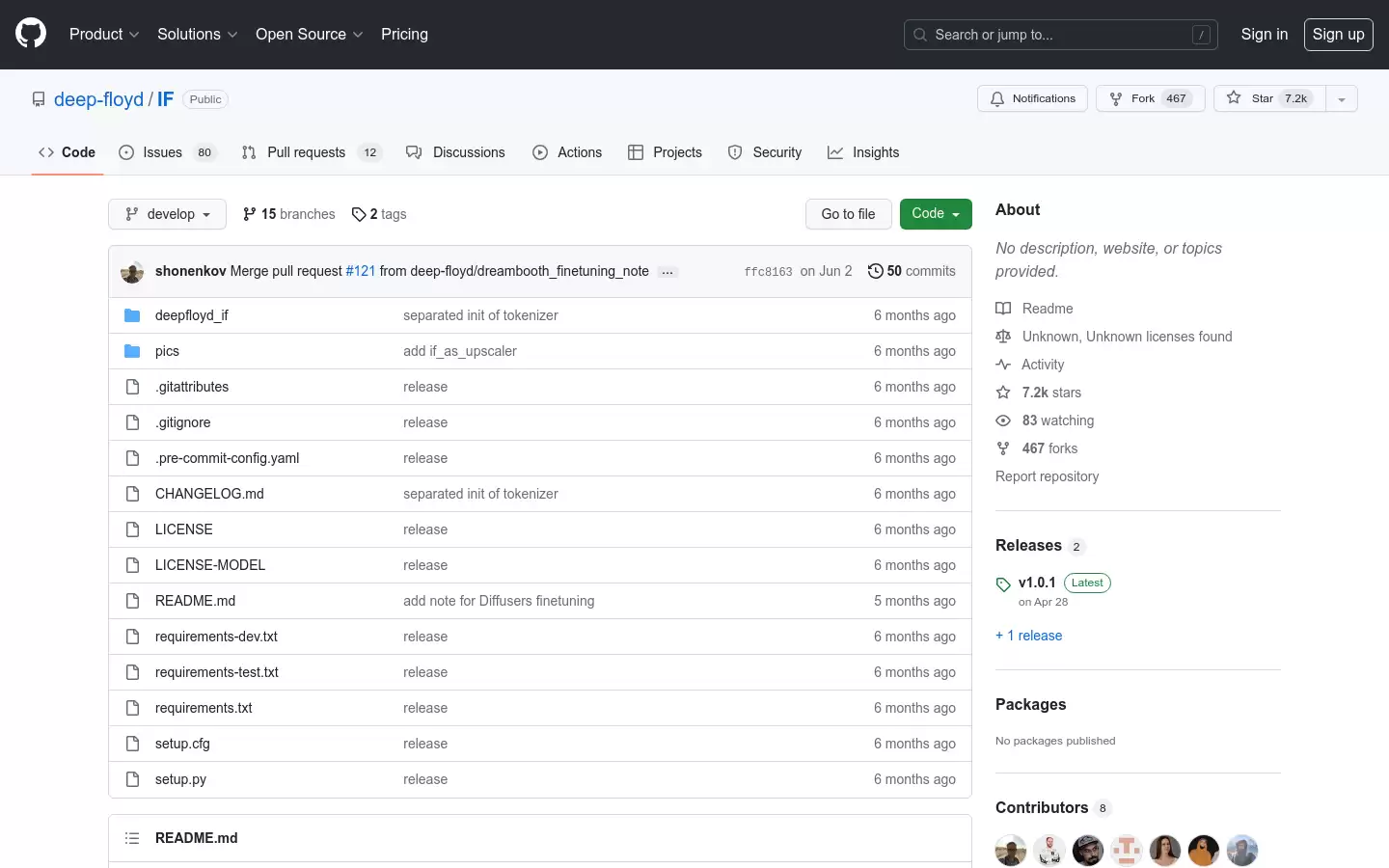Open the develop branch dropdown
The height and width of the screenshot is (868, 1389).
167,214
